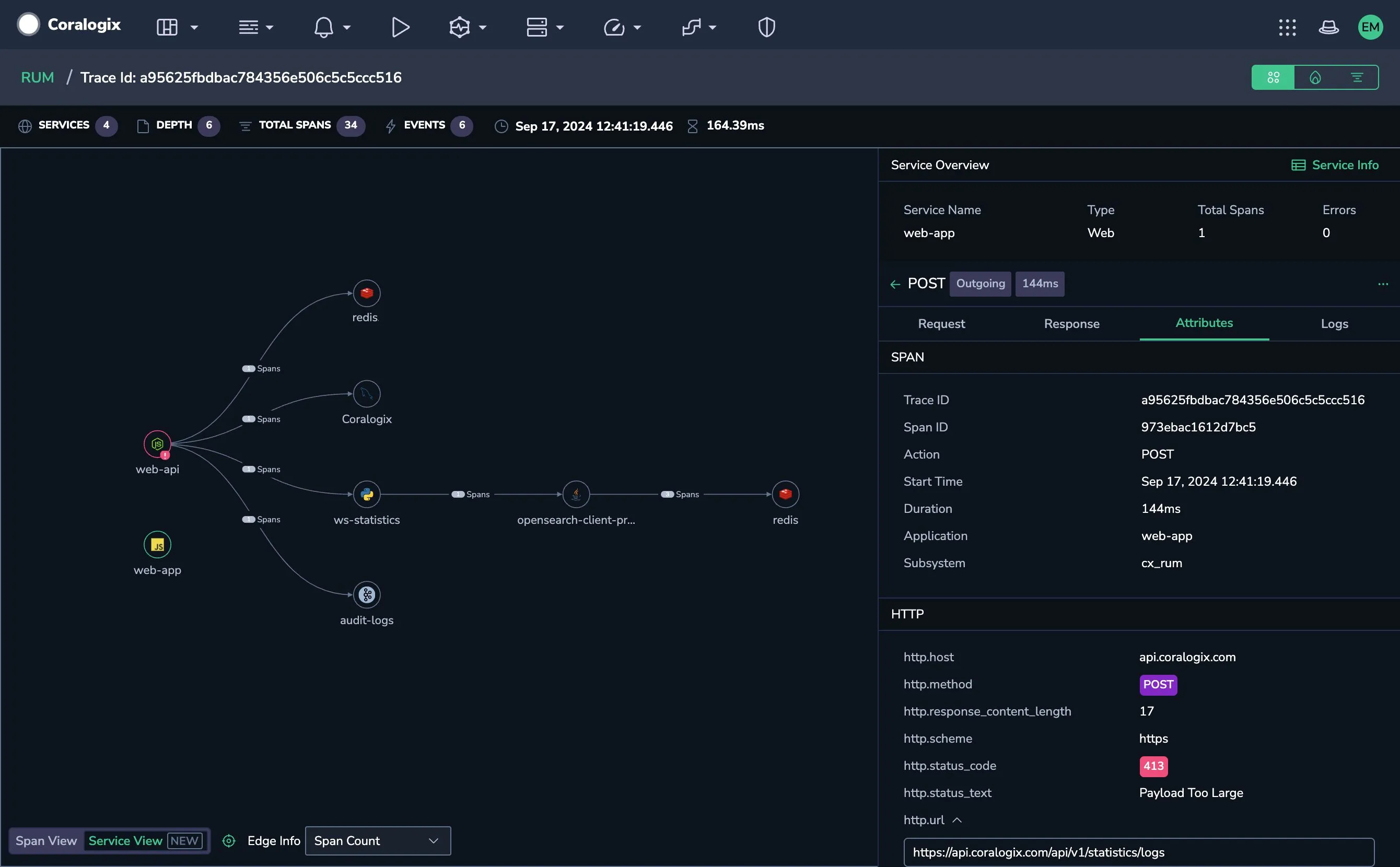Image resolution: width=1400 pixels, height=867 pixels.
Task: Expand dropdown arrow next to gauge icon
Action: [637, 28]
